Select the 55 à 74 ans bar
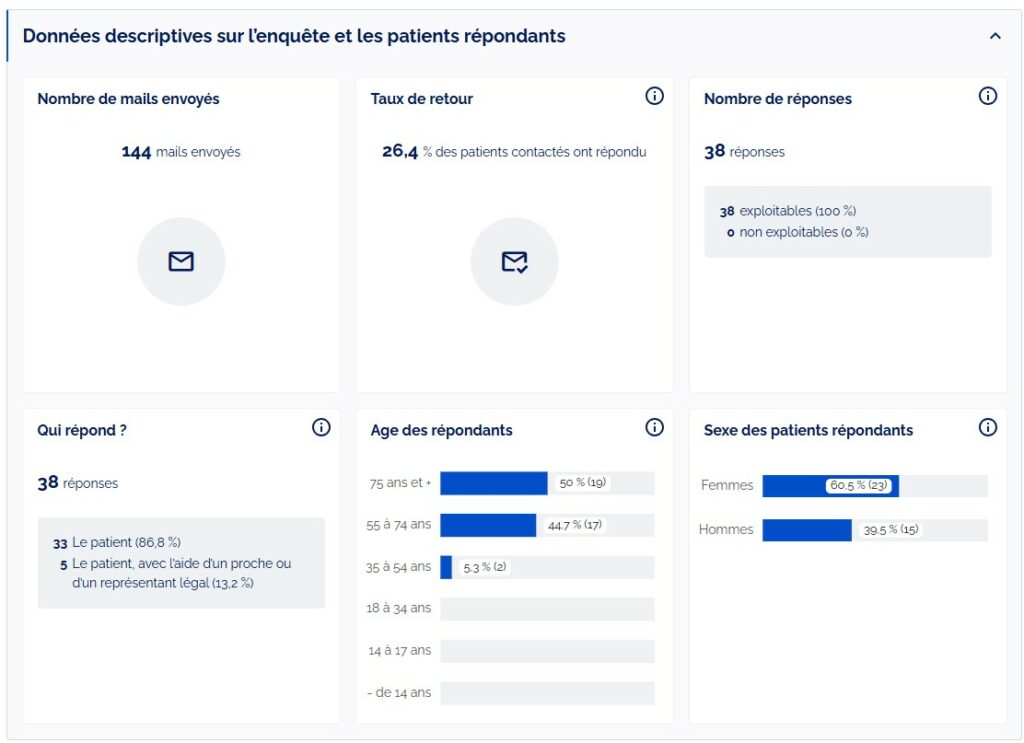 [x=488, y=525]
